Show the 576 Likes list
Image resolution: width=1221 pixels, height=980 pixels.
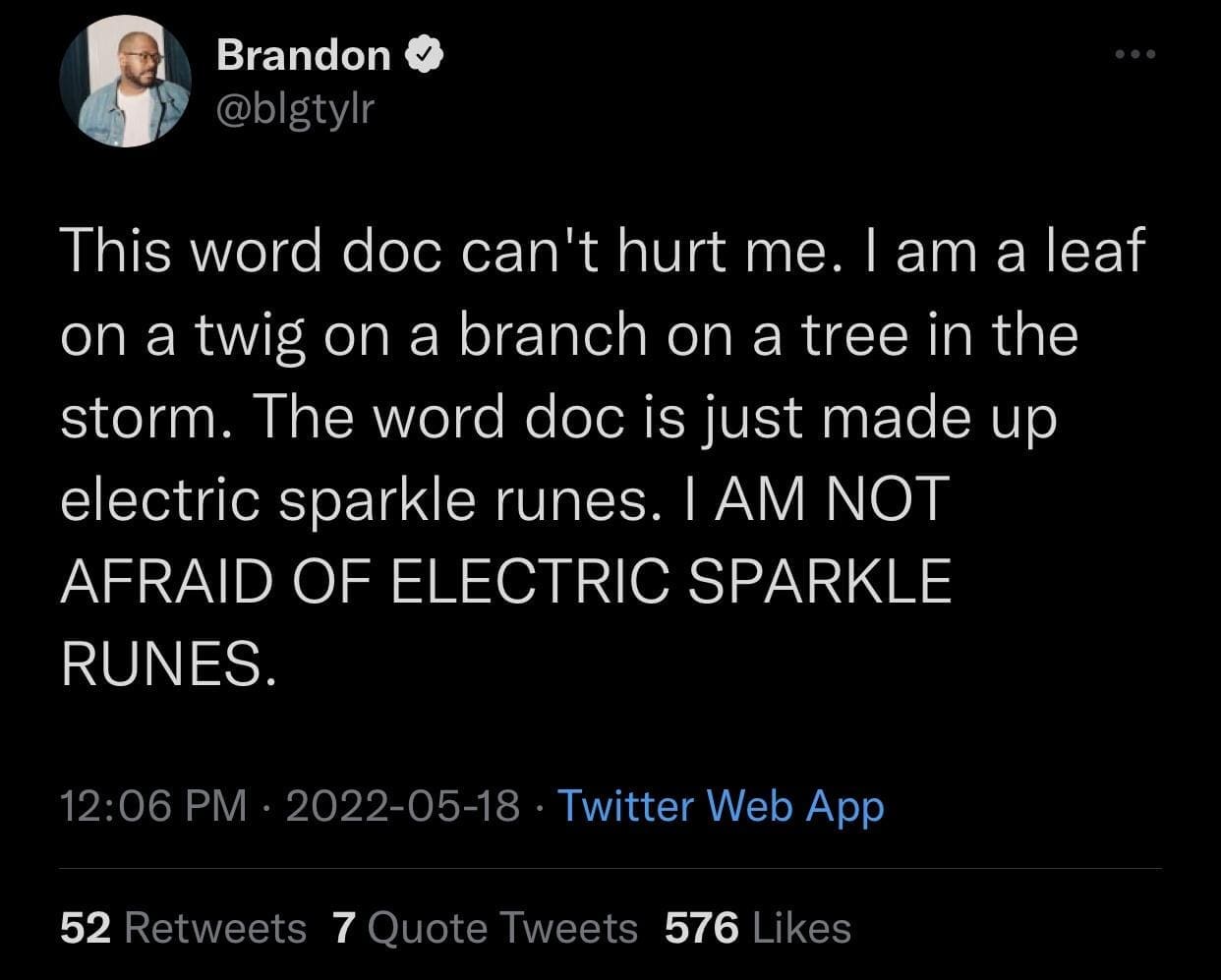tap(758, 927)
